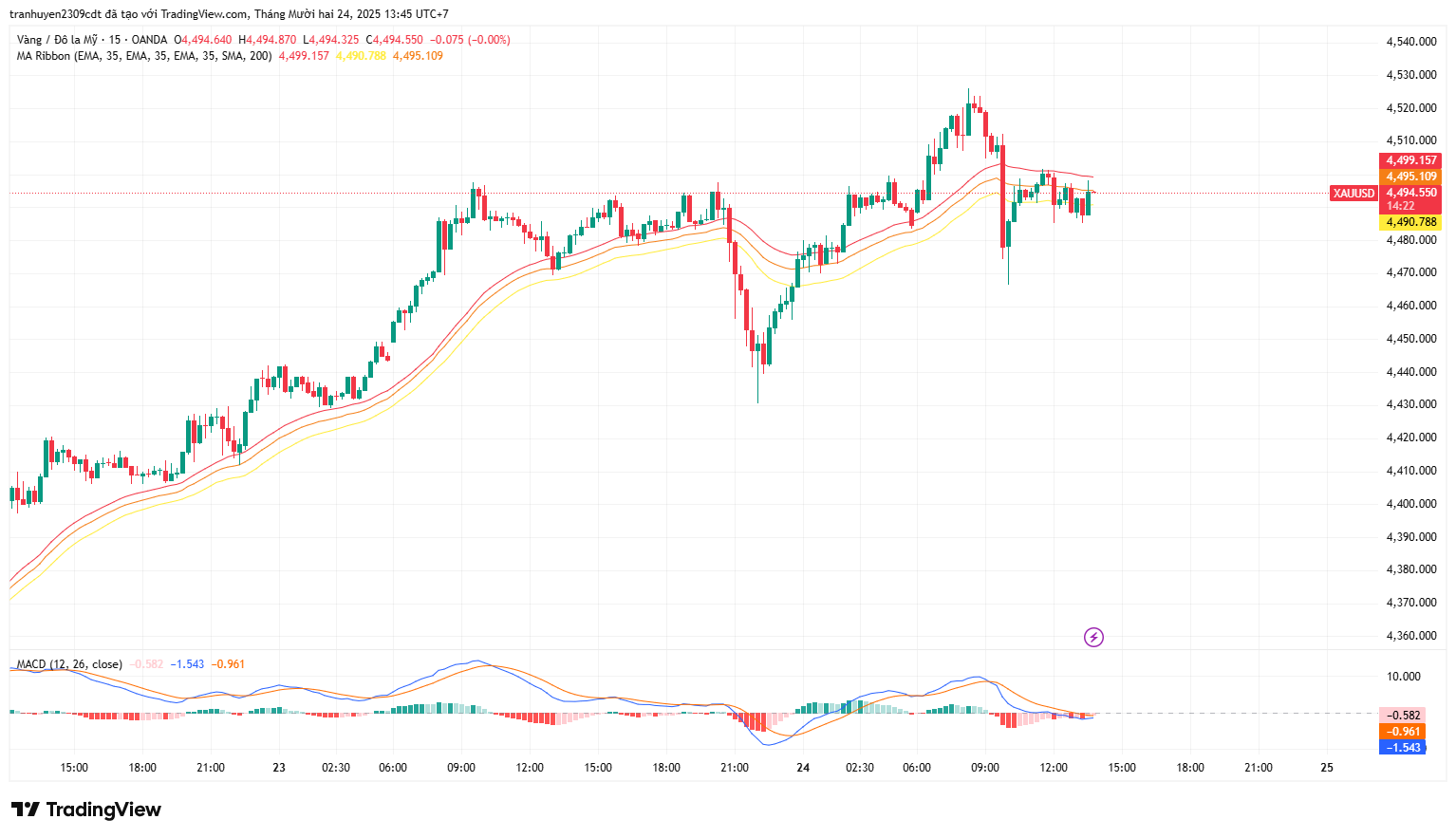This screenshot has width=1456, height=838.
Task: Click the TradingView logo icon
Action: pos(26,810)
